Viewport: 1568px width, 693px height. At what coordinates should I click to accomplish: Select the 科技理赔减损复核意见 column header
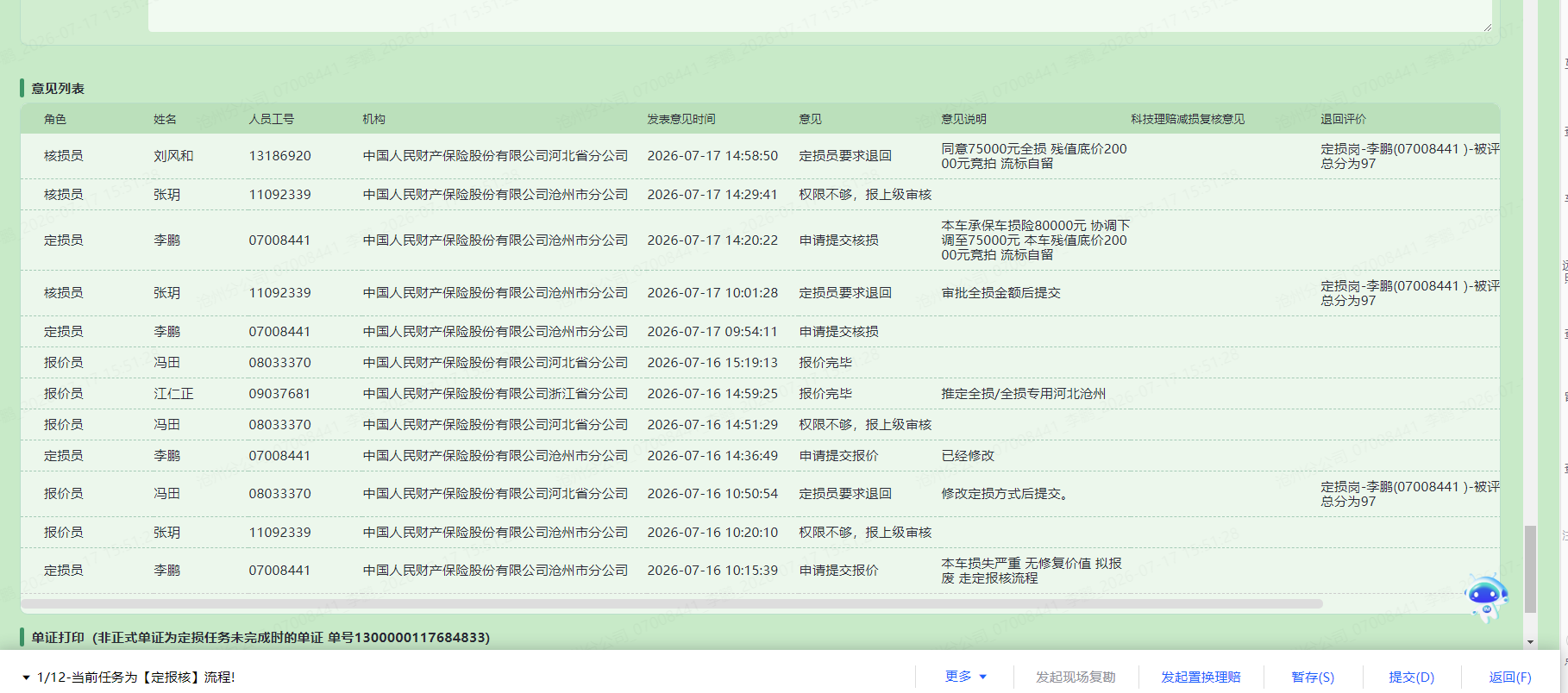pyautogui.click(x=1188, y=119)
